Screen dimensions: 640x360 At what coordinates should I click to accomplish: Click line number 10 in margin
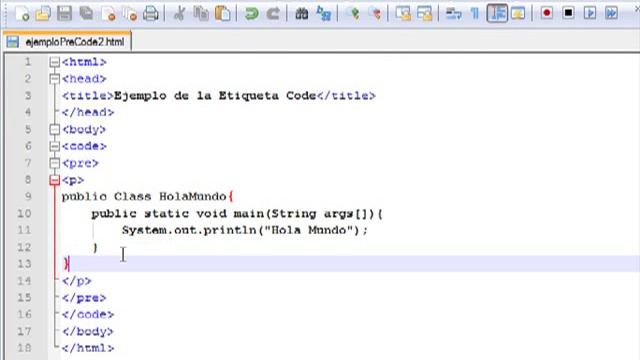pos(24,213)
